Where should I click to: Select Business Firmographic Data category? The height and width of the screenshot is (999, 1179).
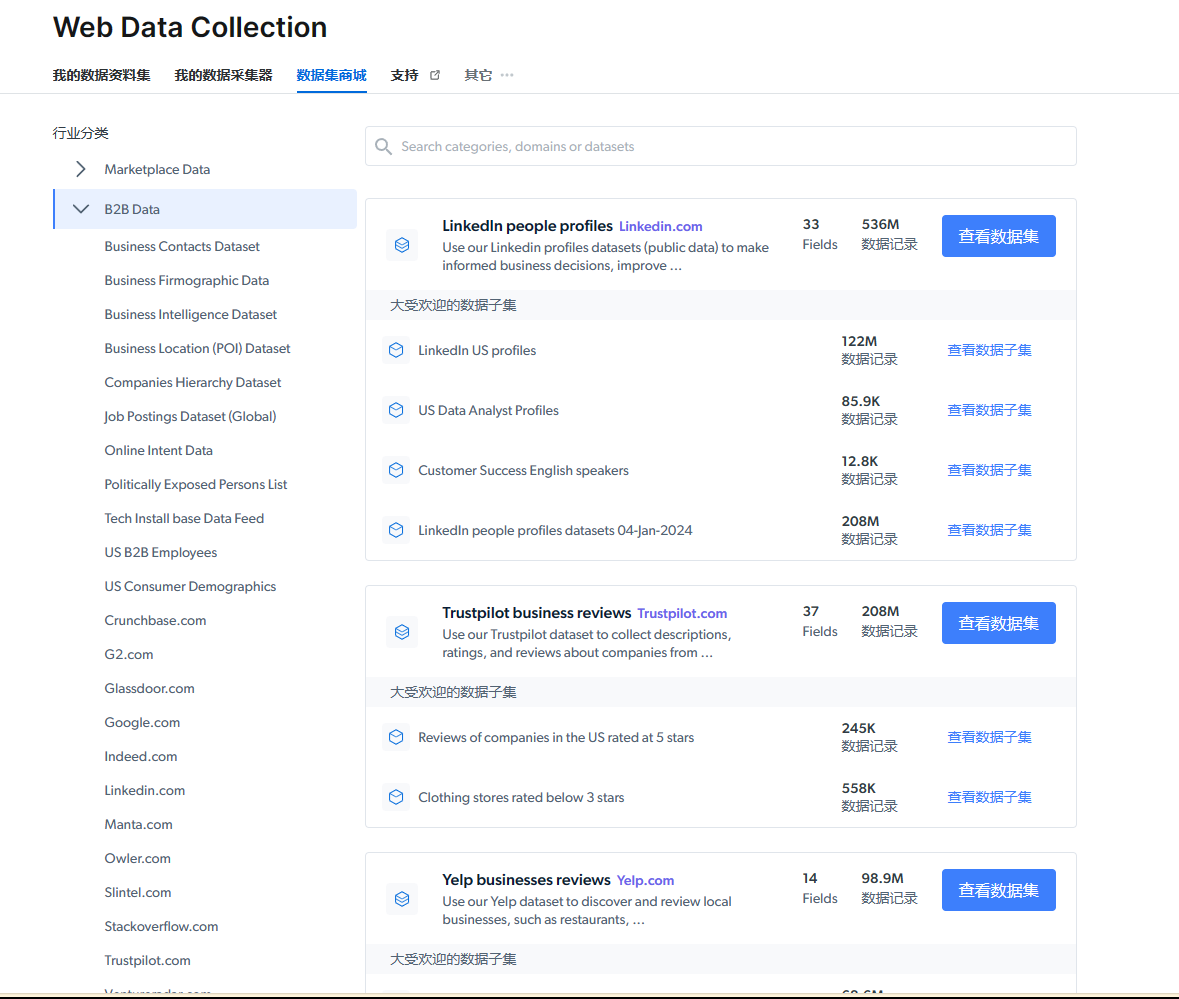pyautogui.click(x=186, y=280)
